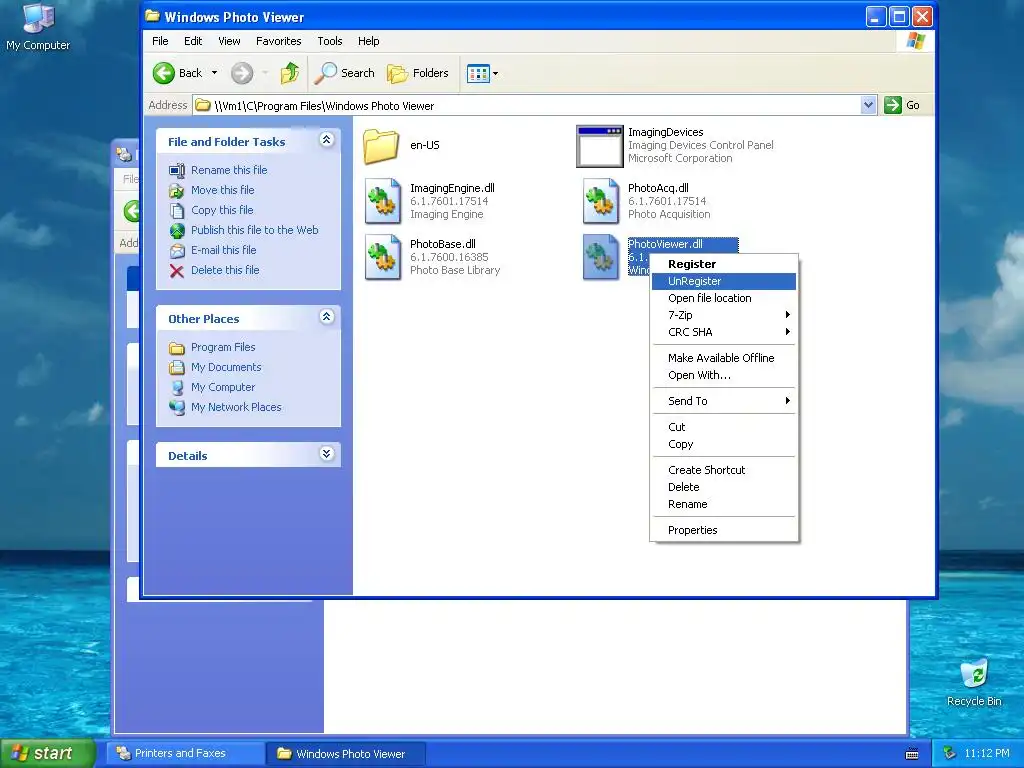Open the Views dropdown arrow

(496, 73)
